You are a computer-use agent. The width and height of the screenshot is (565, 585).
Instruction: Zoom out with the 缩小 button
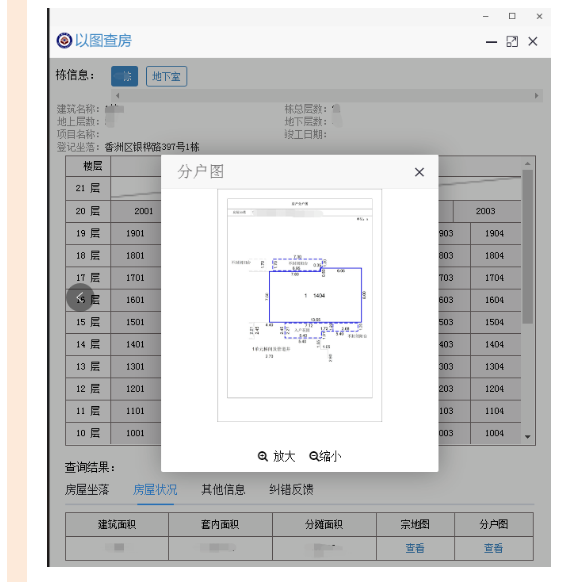coord(325,456)
